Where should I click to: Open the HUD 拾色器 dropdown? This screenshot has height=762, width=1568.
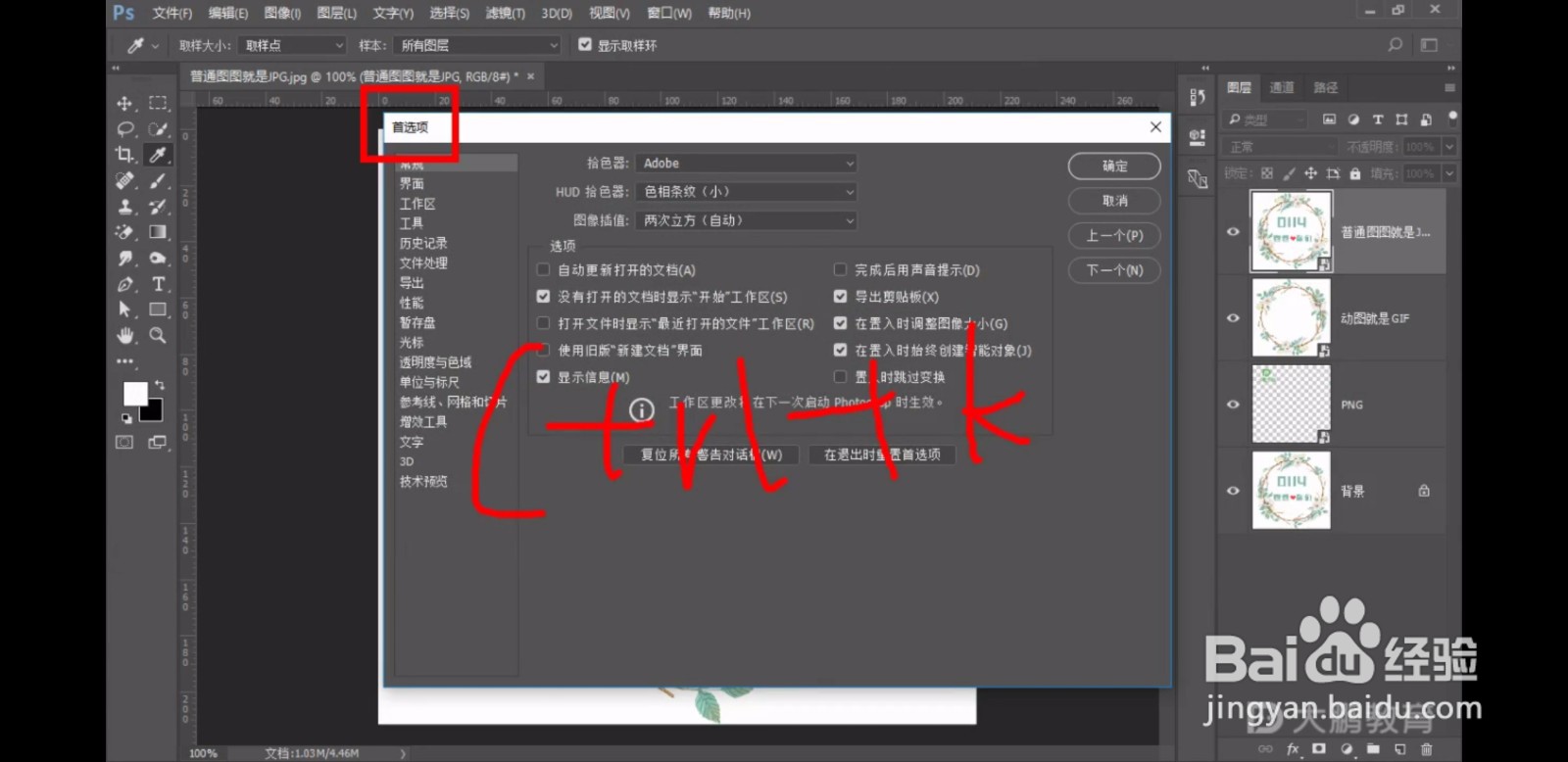(747, 192)
